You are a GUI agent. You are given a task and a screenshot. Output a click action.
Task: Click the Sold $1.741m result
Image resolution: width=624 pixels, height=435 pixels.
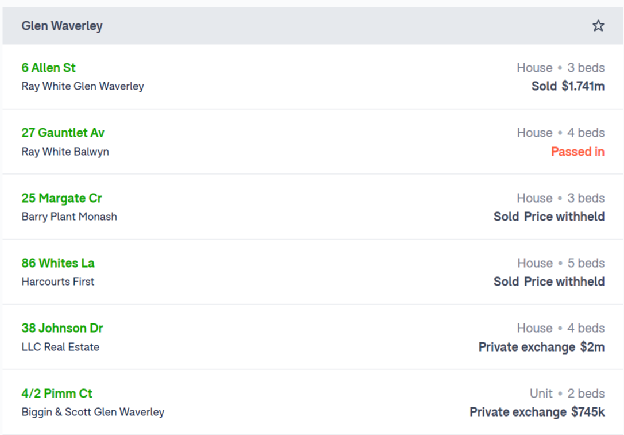[x=568, y=86]
